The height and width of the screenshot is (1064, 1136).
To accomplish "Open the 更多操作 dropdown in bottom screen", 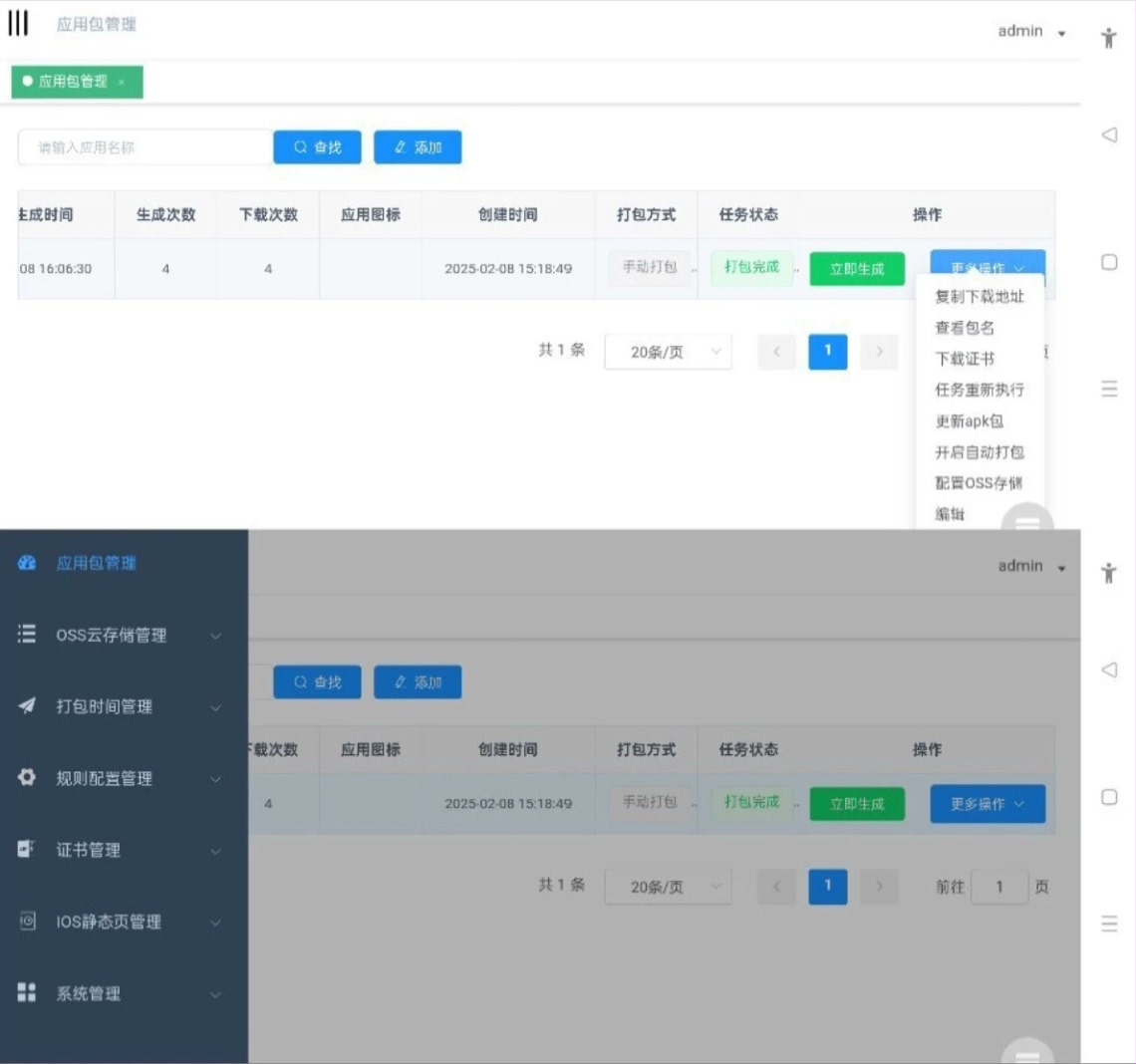I will pyautogui.click(x=988, y=804).
